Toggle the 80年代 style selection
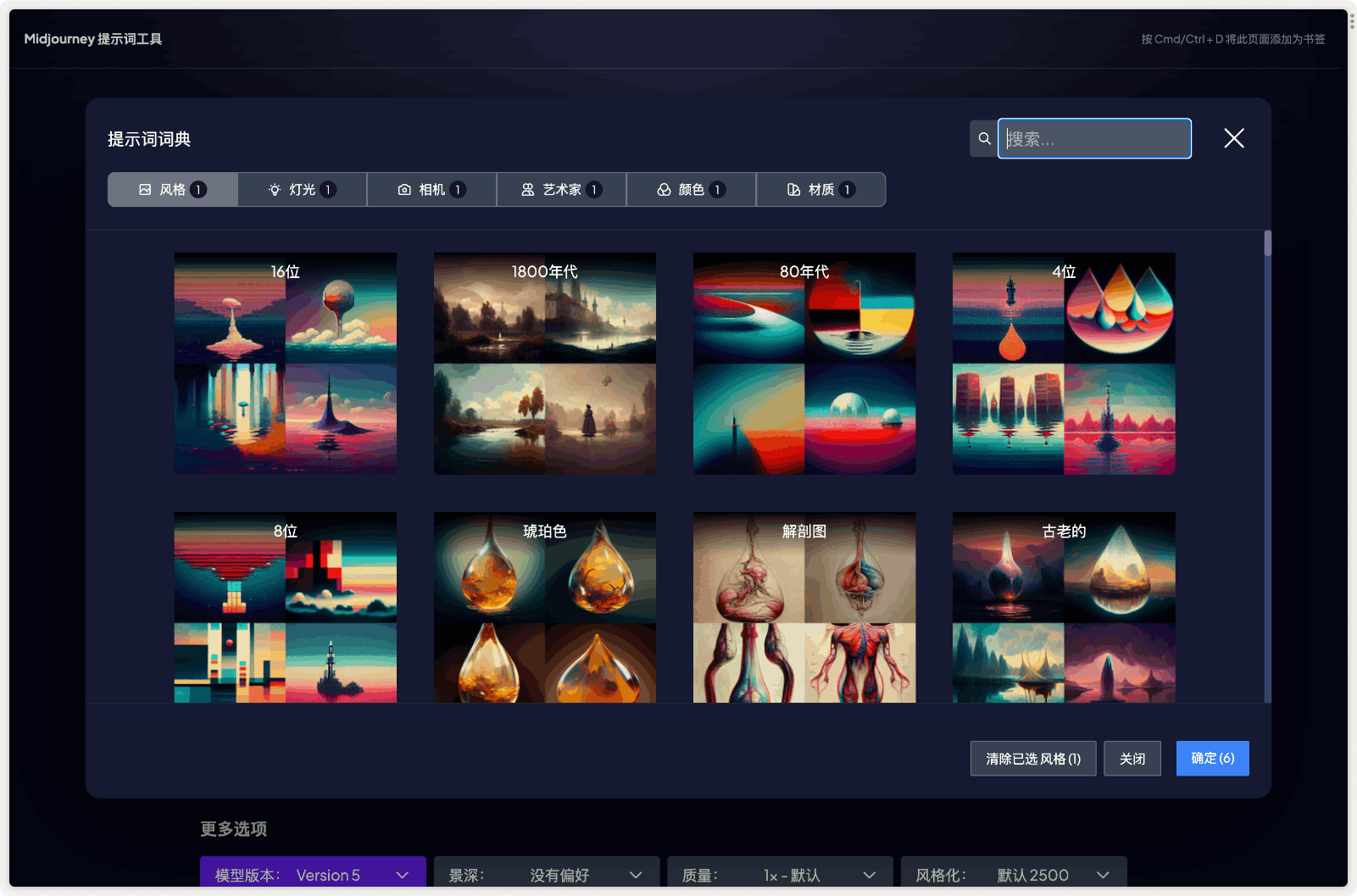The width and height of the screenshot is (1357, 896). pyautogui.click(x=804, y=364)
